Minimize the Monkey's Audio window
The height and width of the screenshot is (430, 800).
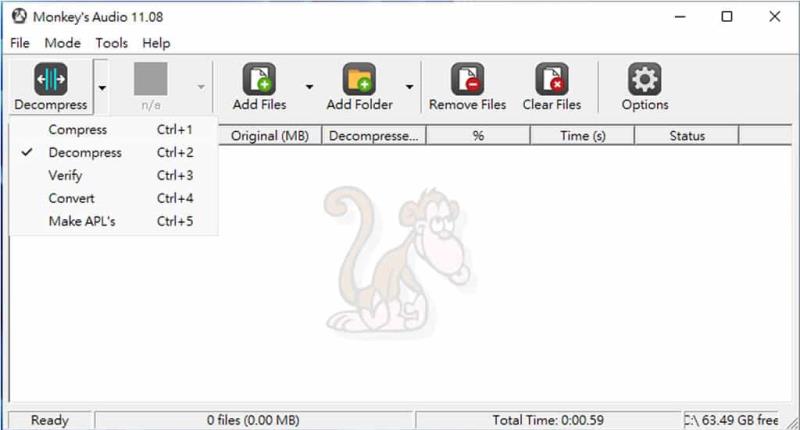coord(680,17)
